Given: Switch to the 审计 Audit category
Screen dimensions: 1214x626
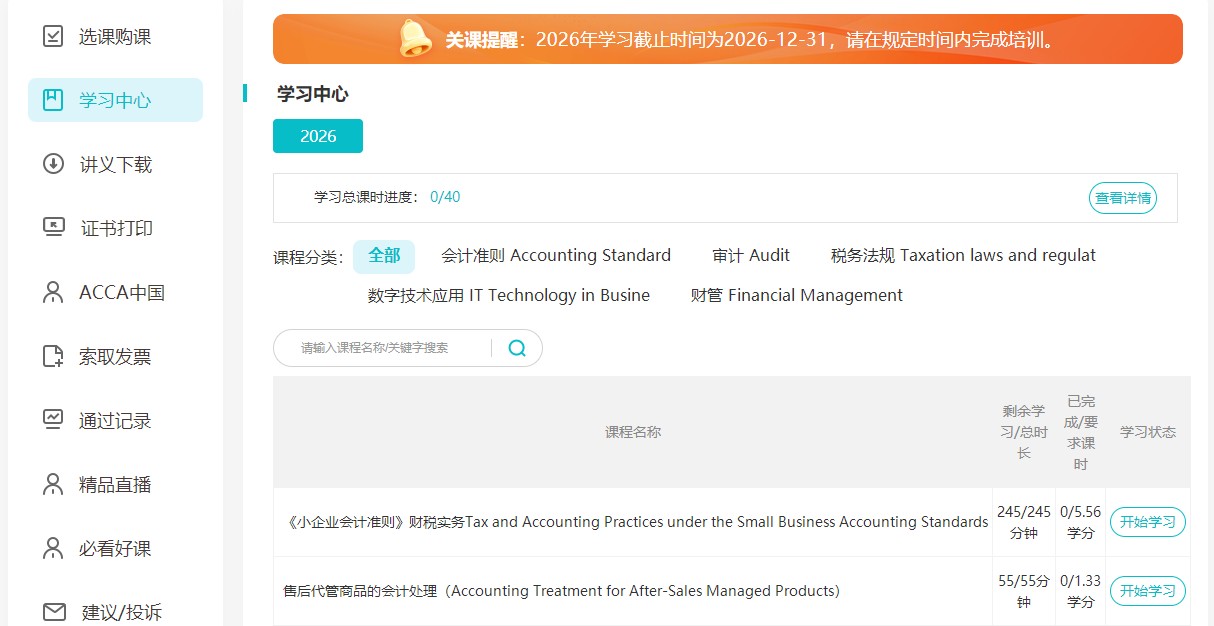Looking at the screenshot, I should tap(750, 255).
